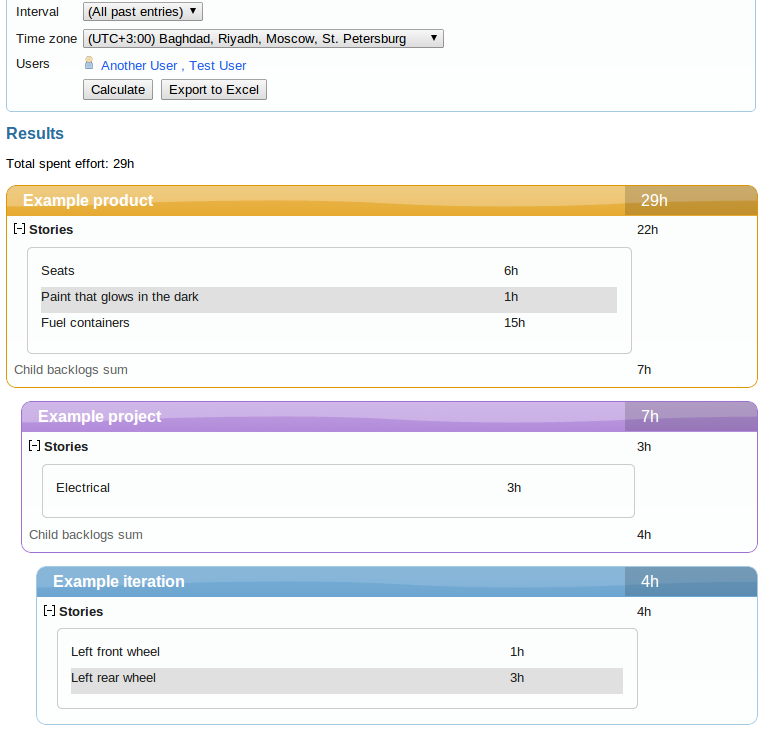775x742 pixels.
Task: Click the 29h total on Example product
Action: tap(654, 201)
